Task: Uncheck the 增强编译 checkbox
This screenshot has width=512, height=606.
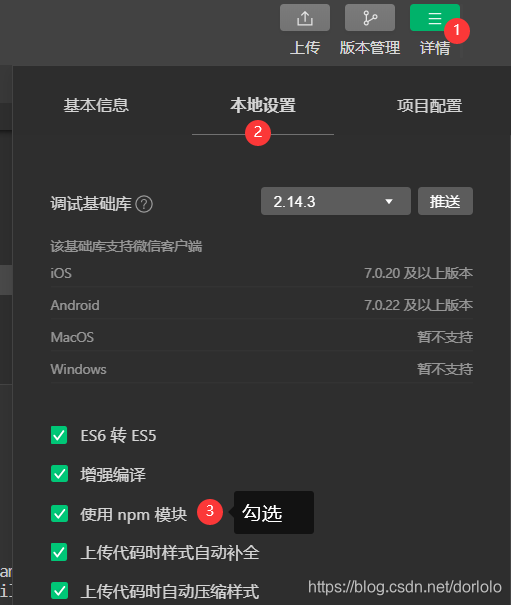Action: (59, 474)
